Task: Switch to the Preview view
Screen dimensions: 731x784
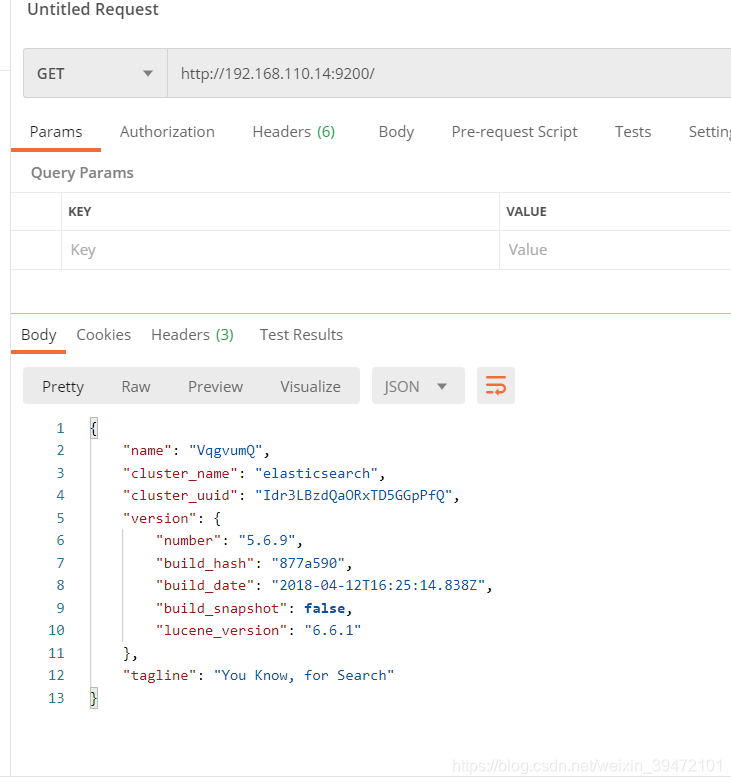Action: tap(215, 386)
